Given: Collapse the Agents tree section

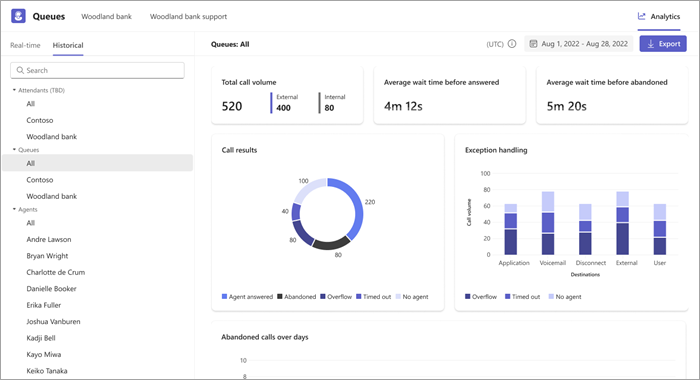Looking at the screenshot, I should click(x=14, y=209).
